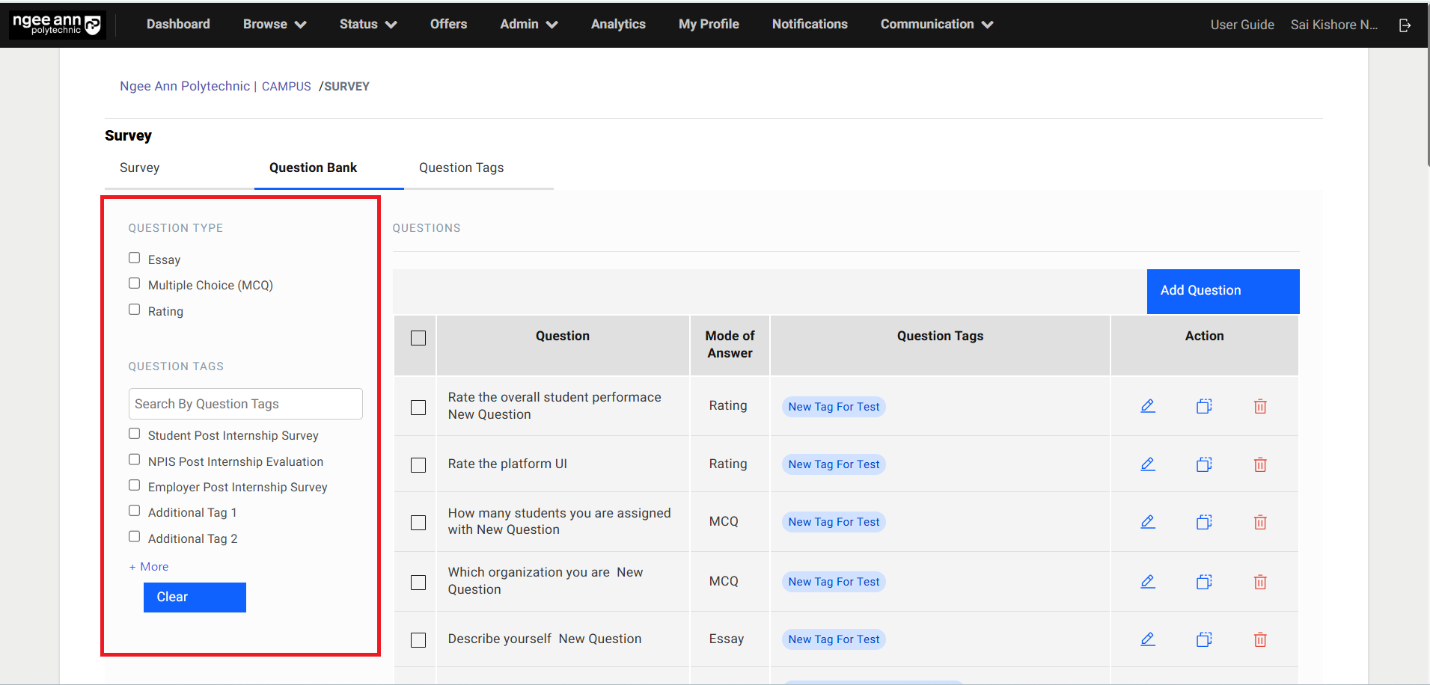Edit the 'Rate the overall student performace' question

coord(1147,406)
